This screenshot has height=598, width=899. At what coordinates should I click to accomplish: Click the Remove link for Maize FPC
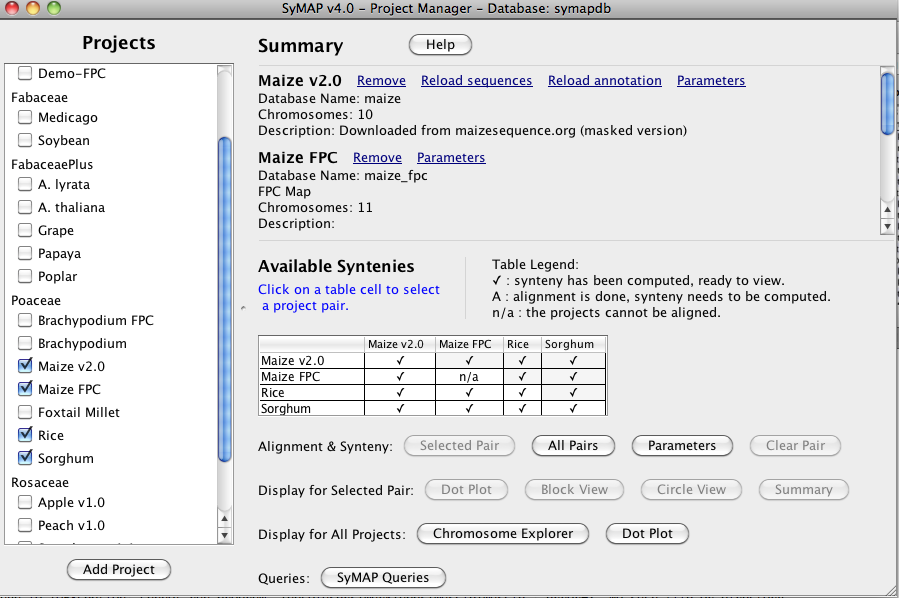[x=377, y=158]
